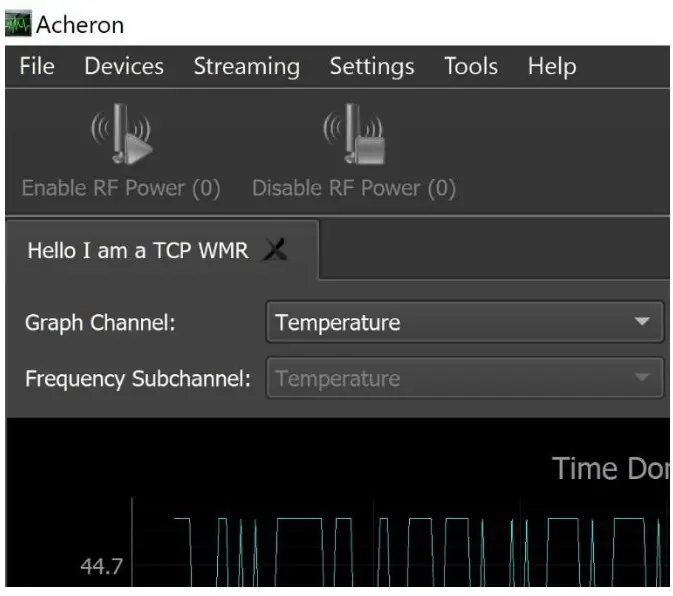Open the Frequency Subchannel dropdown
This screenshot has height=596, width=673.
pyautogui.click(x=450, y=379)
